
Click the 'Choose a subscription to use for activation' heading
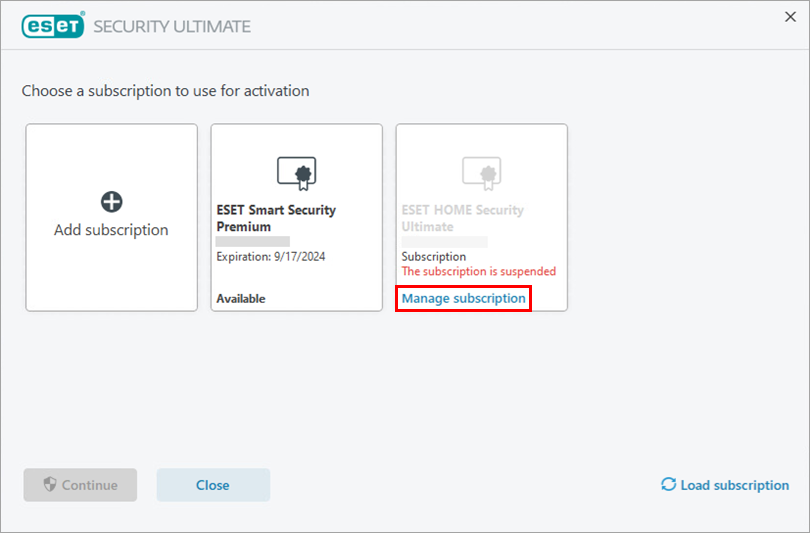click(x=165, y=91)
